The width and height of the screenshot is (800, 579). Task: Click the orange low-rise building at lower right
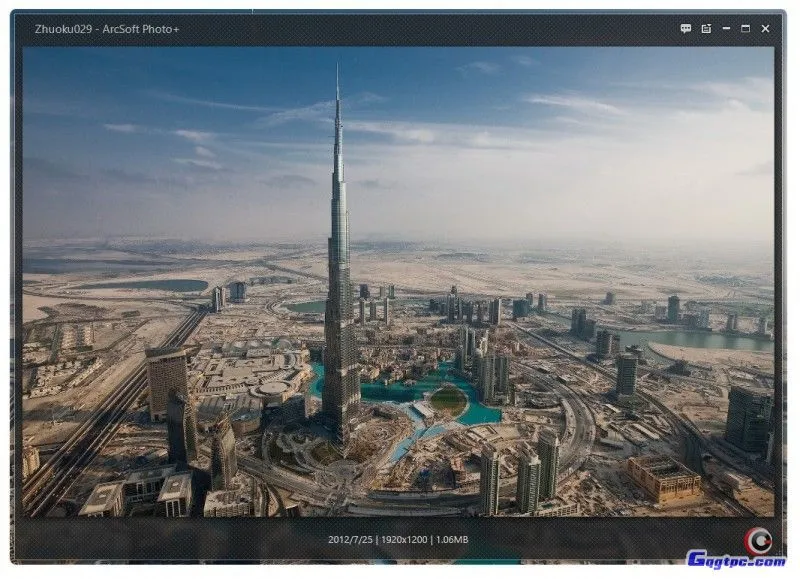(663, 478)
